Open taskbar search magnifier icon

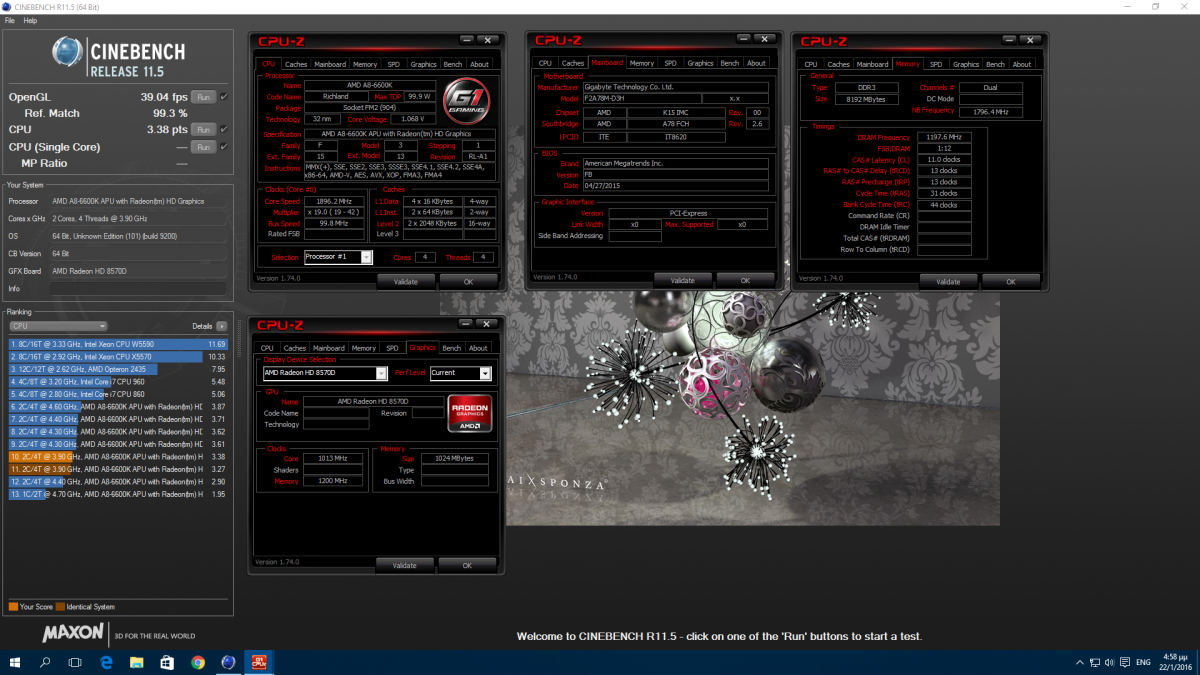[45, 662]
